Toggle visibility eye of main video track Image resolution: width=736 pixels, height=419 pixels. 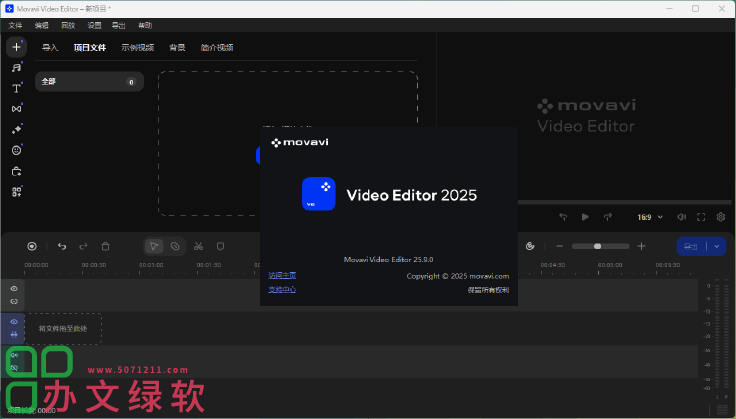pyautogui.click(x=14, y=322)
